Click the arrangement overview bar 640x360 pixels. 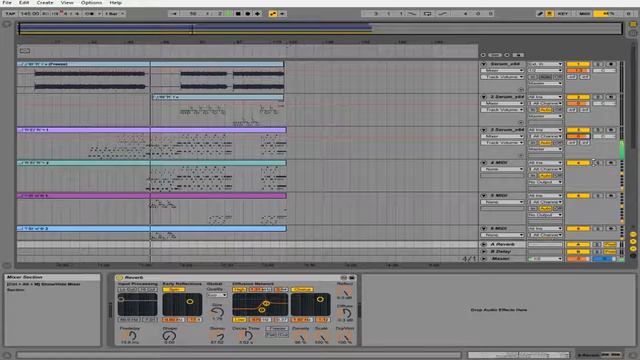pos(320,29)
